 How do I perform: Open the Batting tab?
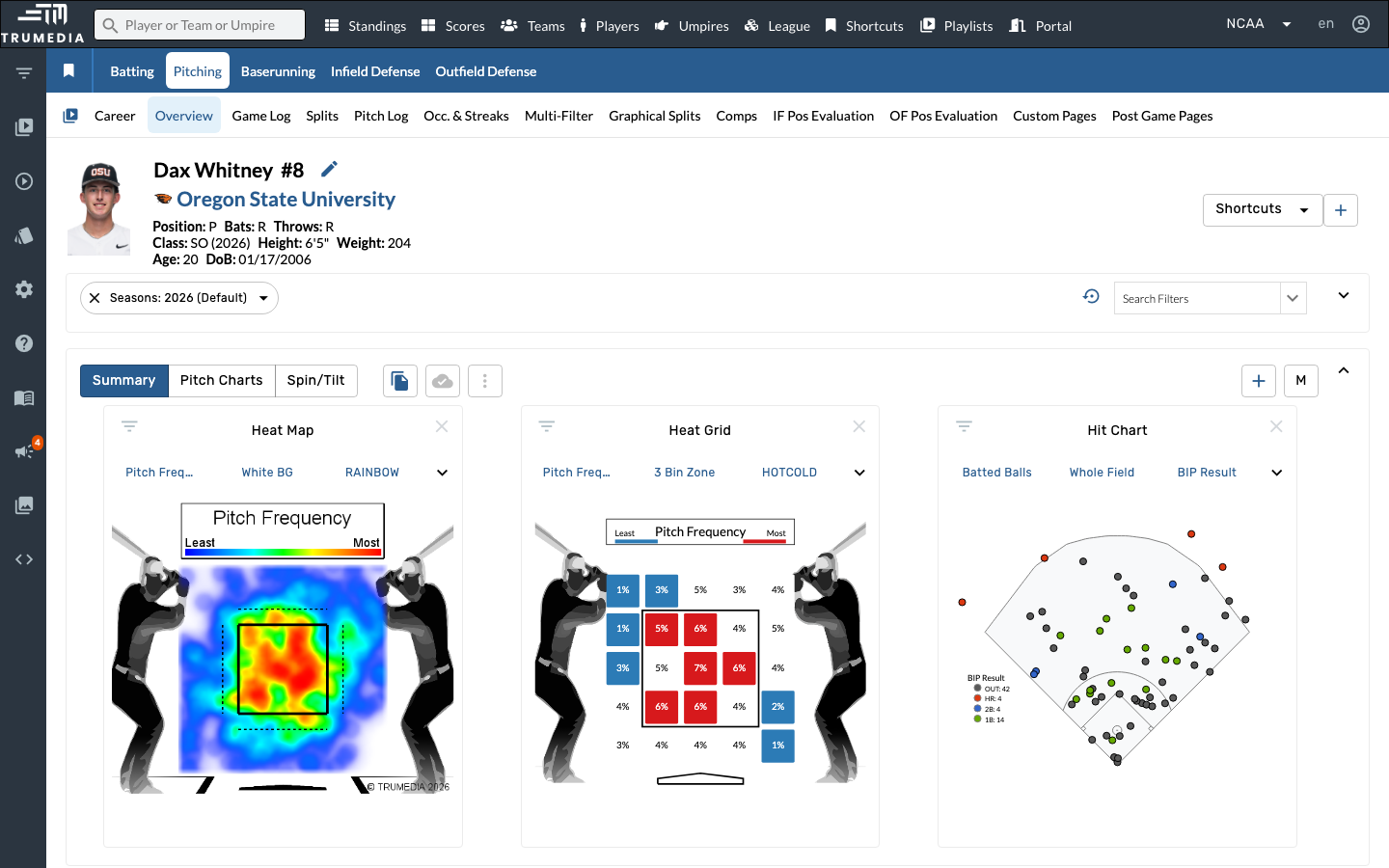(132, 71)
